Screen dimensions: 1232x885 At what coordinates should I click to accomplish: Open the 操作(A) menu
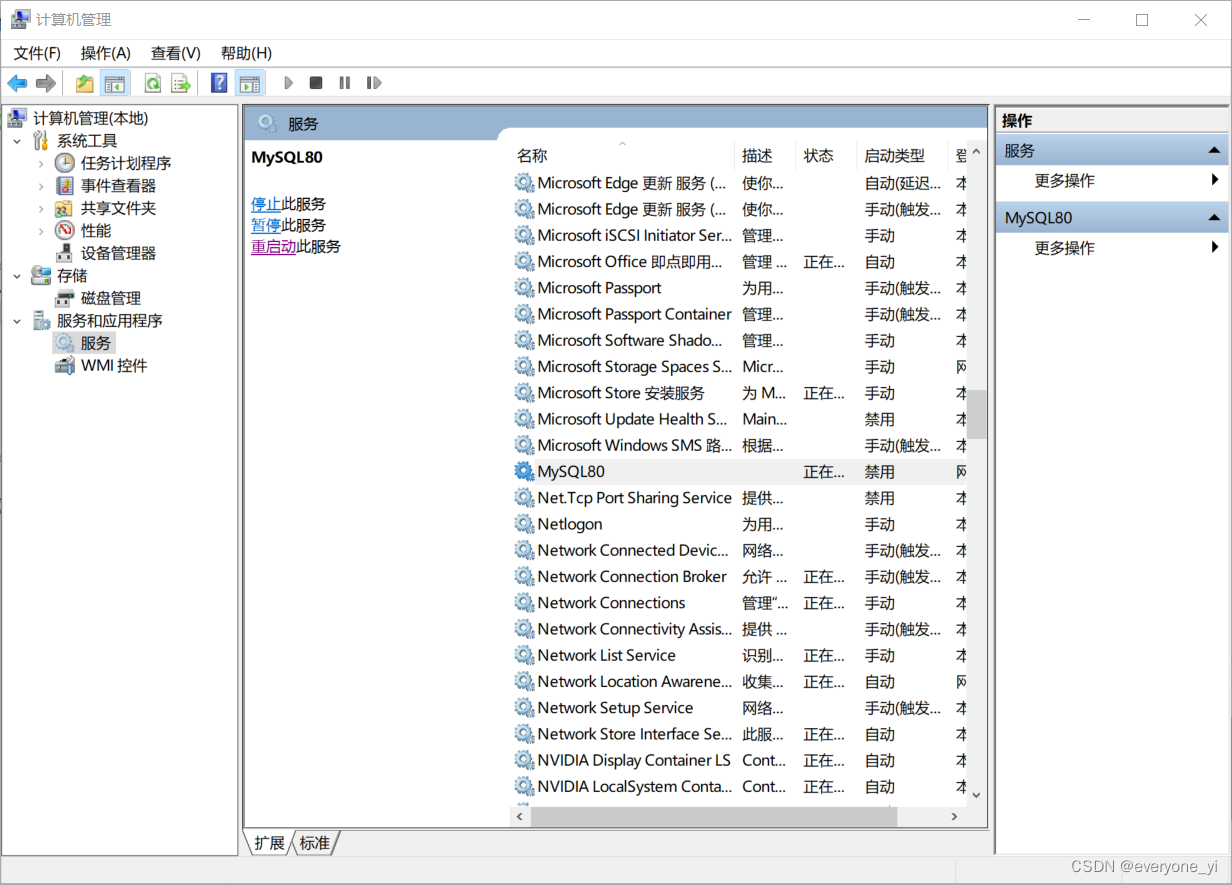(106, 53)
